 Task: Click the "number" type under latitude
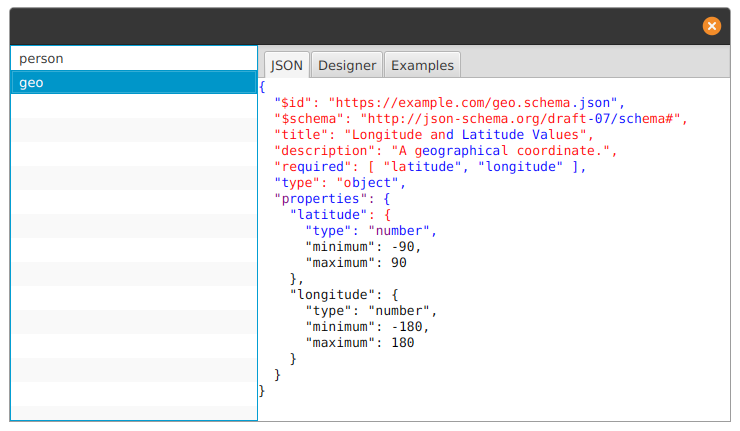(x=399, y=231)
